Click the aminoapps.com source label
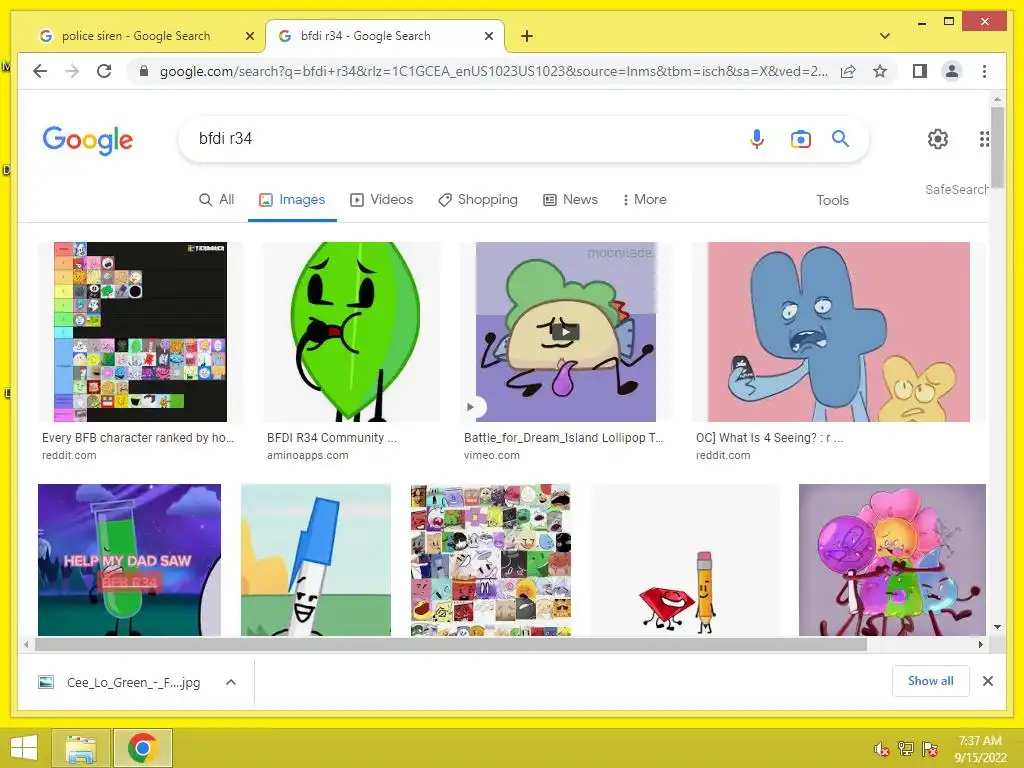 coord(308,455)
